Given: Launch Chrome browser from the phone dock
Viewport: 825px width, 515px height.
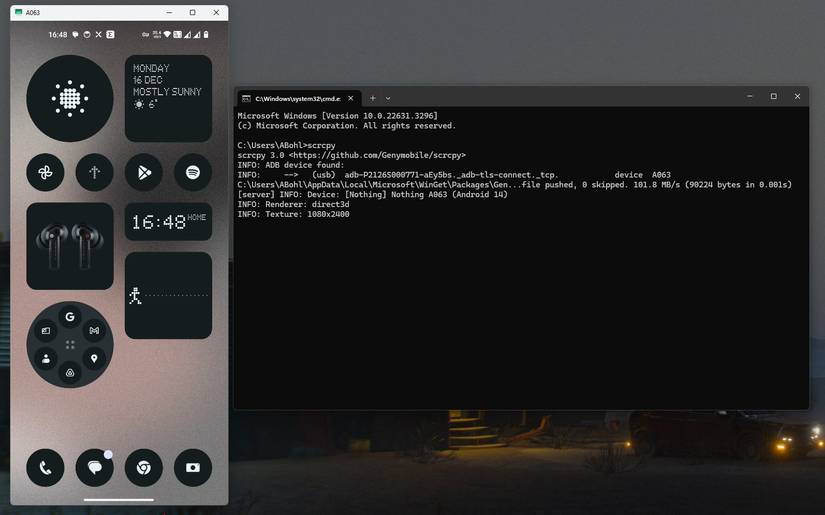Looking at the screenshot, I should point(144,467).
